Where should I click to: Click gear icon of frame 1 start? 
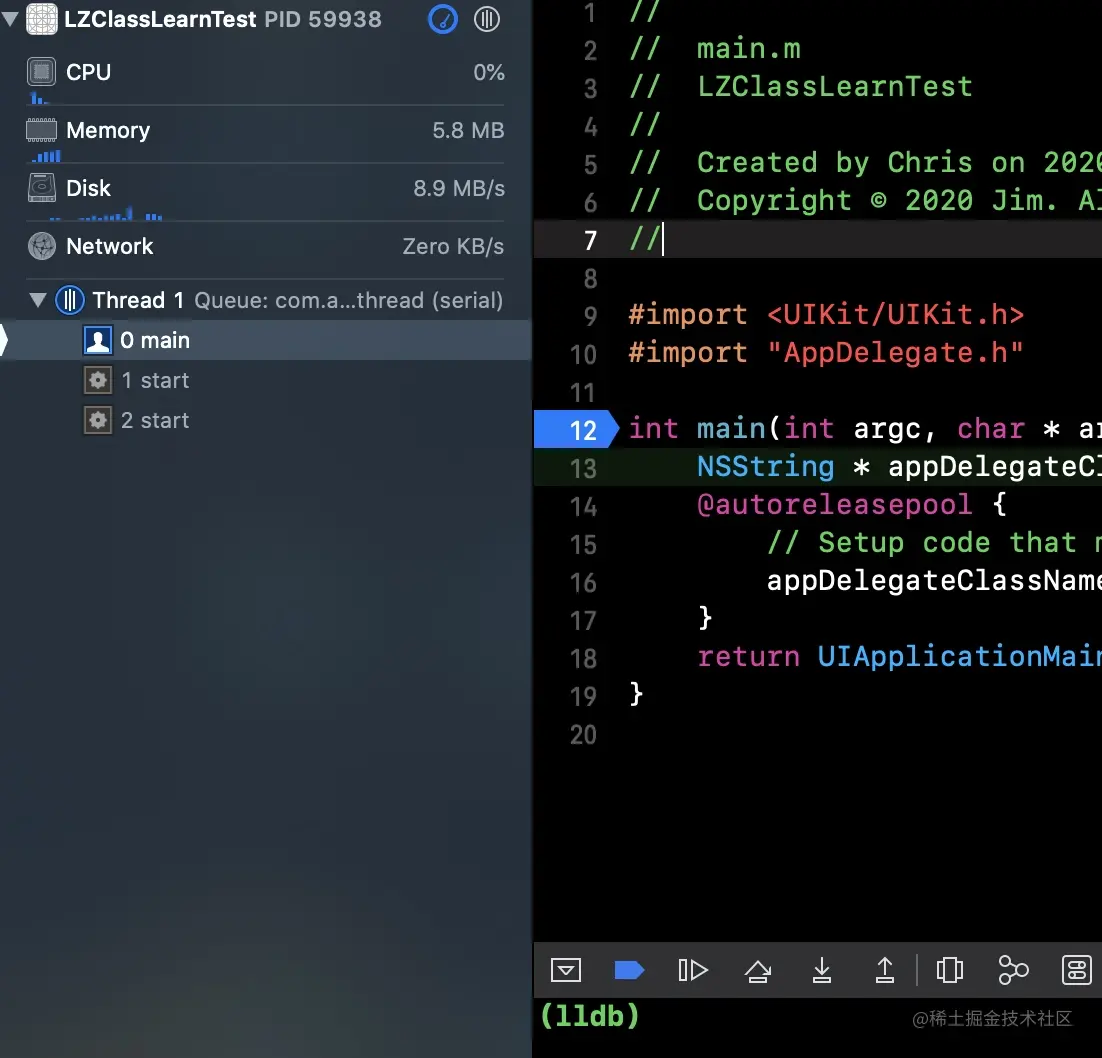point(98,380)
